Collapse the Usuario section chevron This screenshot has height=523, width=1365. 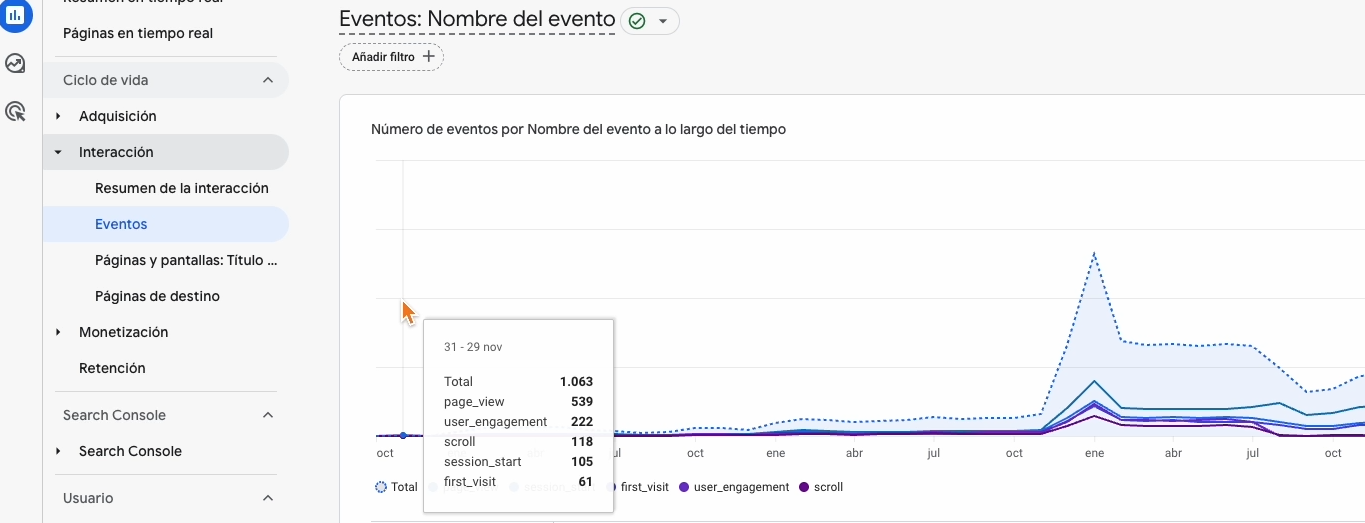[x=267, y=498]
